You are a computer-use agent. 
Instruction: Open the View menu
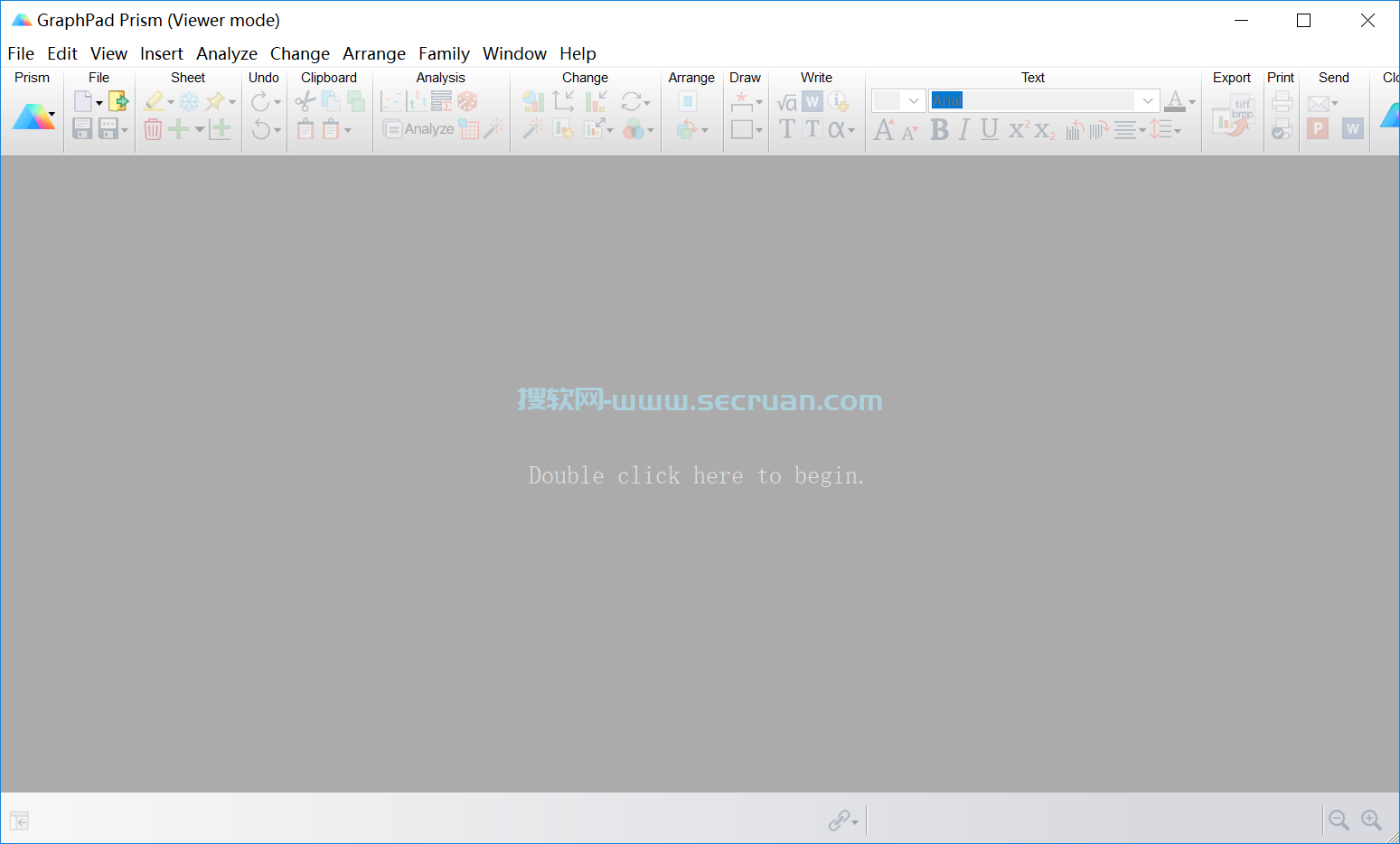(x=108, y=53)
